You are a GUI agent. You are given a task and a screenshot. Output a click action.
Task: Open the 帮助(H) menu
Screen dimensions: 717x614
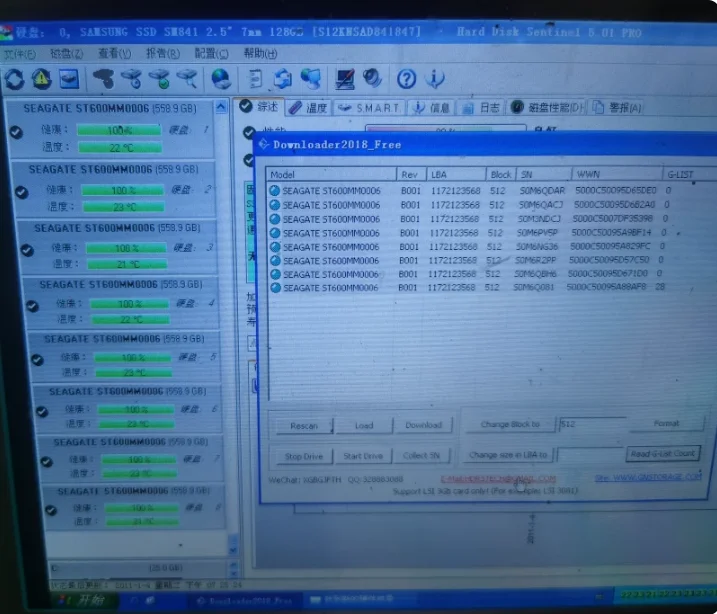coord(260,53)
